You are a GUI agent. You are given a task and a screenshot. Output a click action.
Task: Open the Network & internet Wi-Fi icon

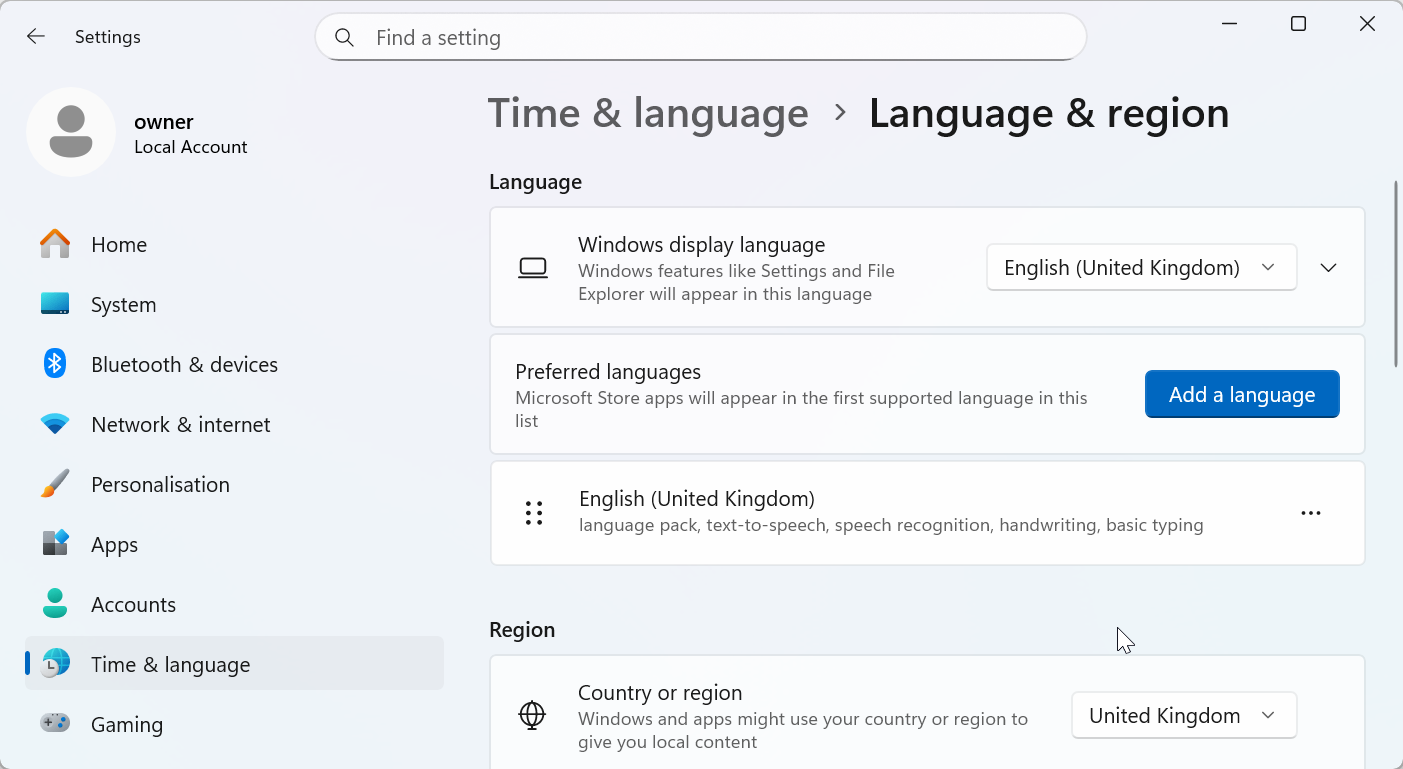pos(55,424)
